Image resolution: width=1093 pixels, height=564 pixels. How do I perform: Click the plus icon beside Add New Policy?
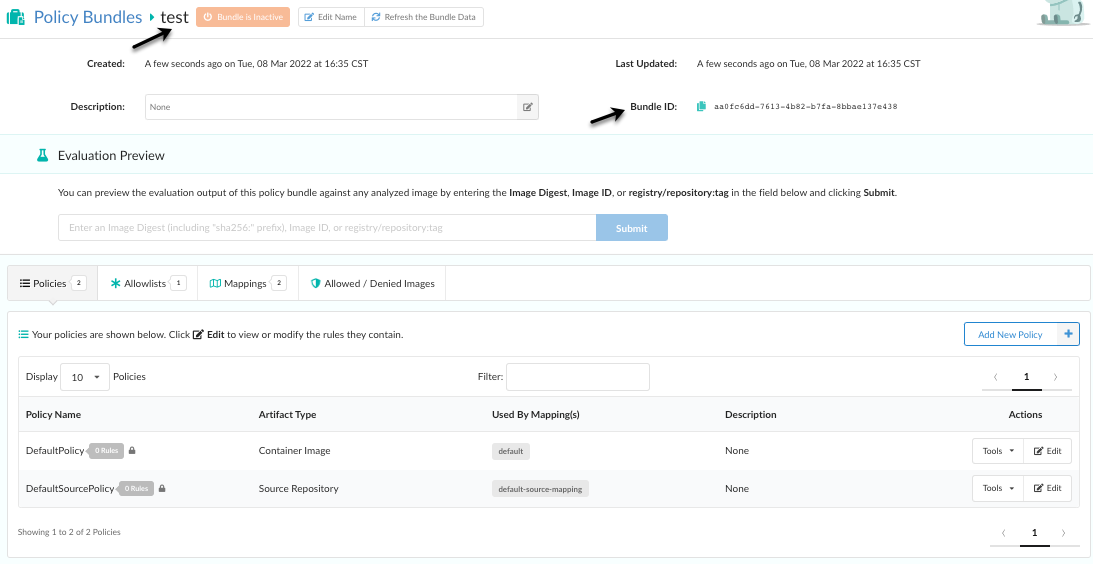[1068, 334]
